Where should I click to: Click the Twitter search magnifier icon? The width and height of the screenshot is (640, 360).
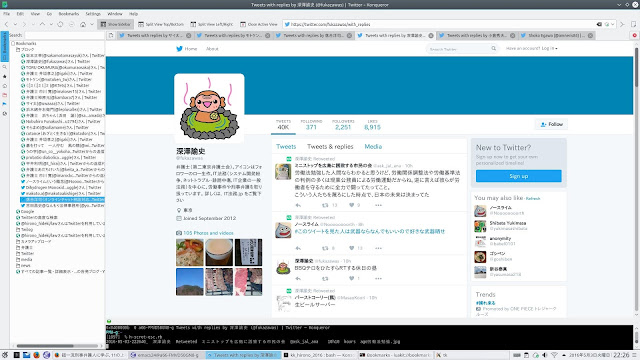tap(493, 49)
